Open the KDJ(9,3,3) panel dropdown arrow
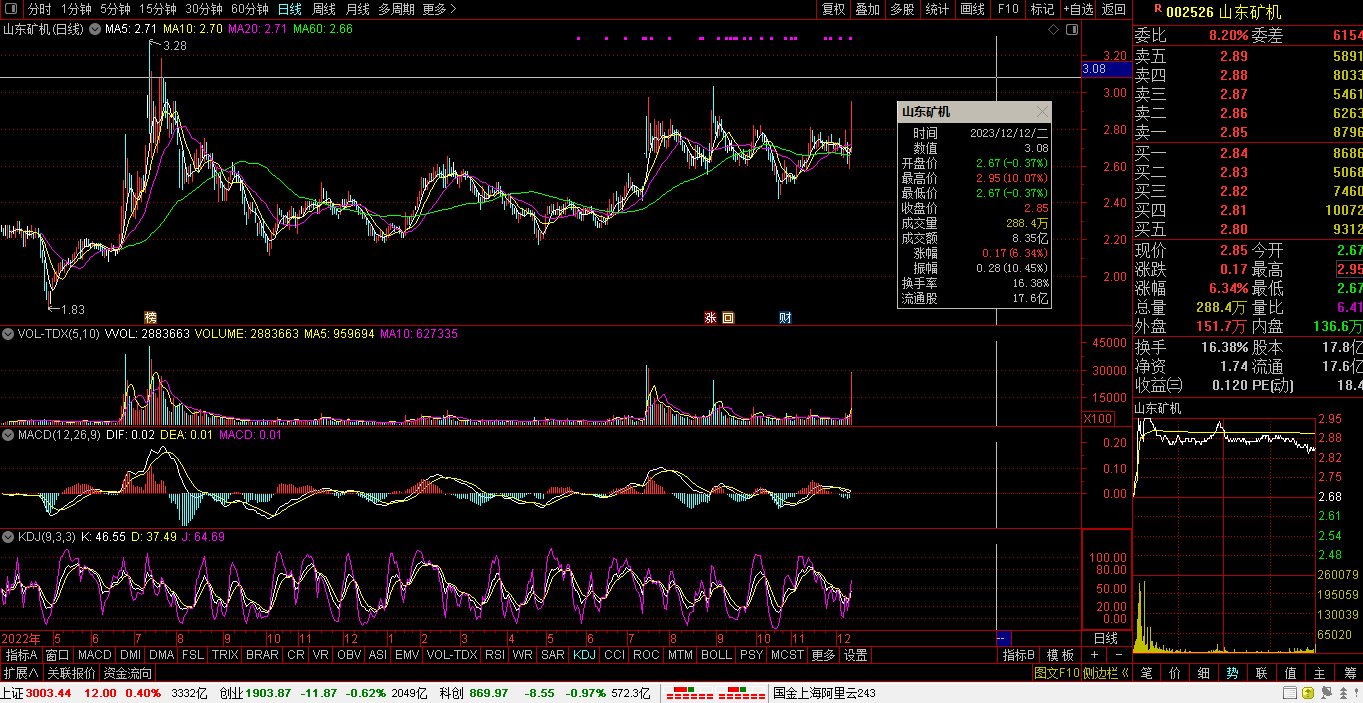 tap(9, 537)
